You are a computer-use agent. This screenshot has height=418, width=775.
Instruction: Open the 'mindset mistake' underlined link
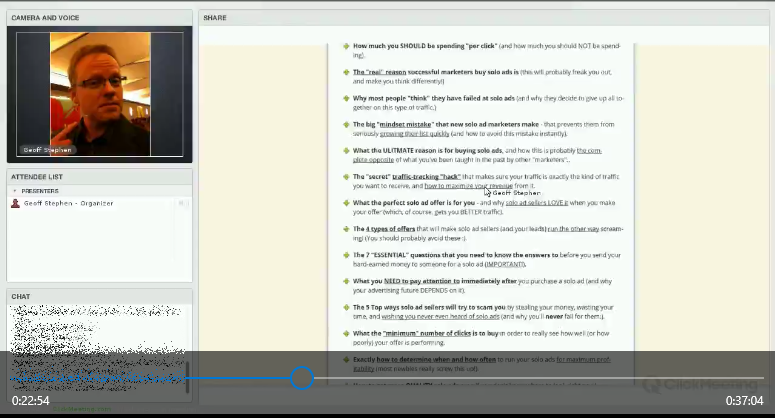[x=405, y=125]
